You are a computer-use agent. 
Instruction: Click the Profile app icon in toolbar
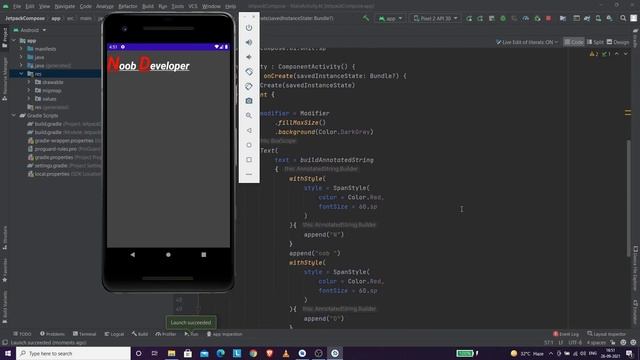tap(526, 18)
